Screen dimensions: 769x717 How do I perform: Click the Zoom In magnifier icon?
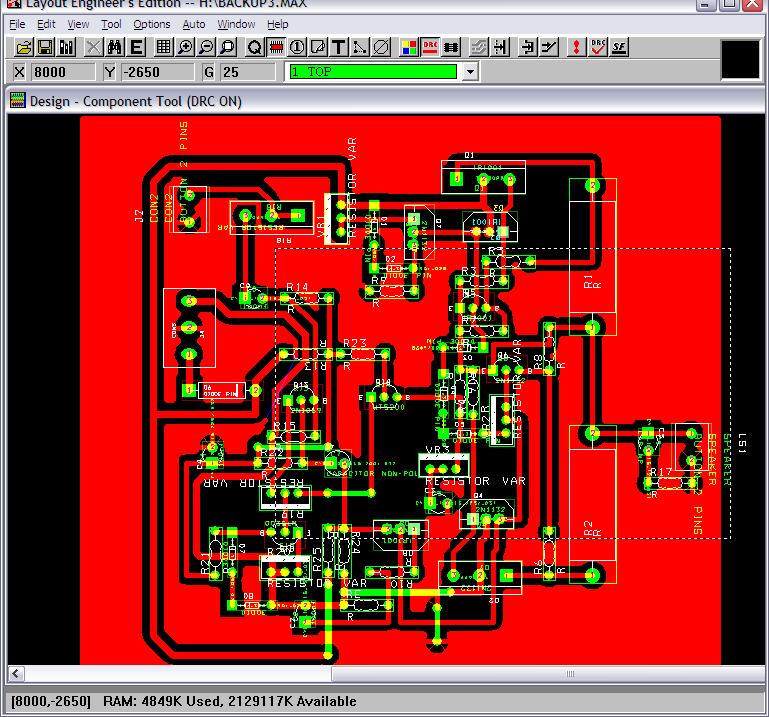[x=186, y=47]
